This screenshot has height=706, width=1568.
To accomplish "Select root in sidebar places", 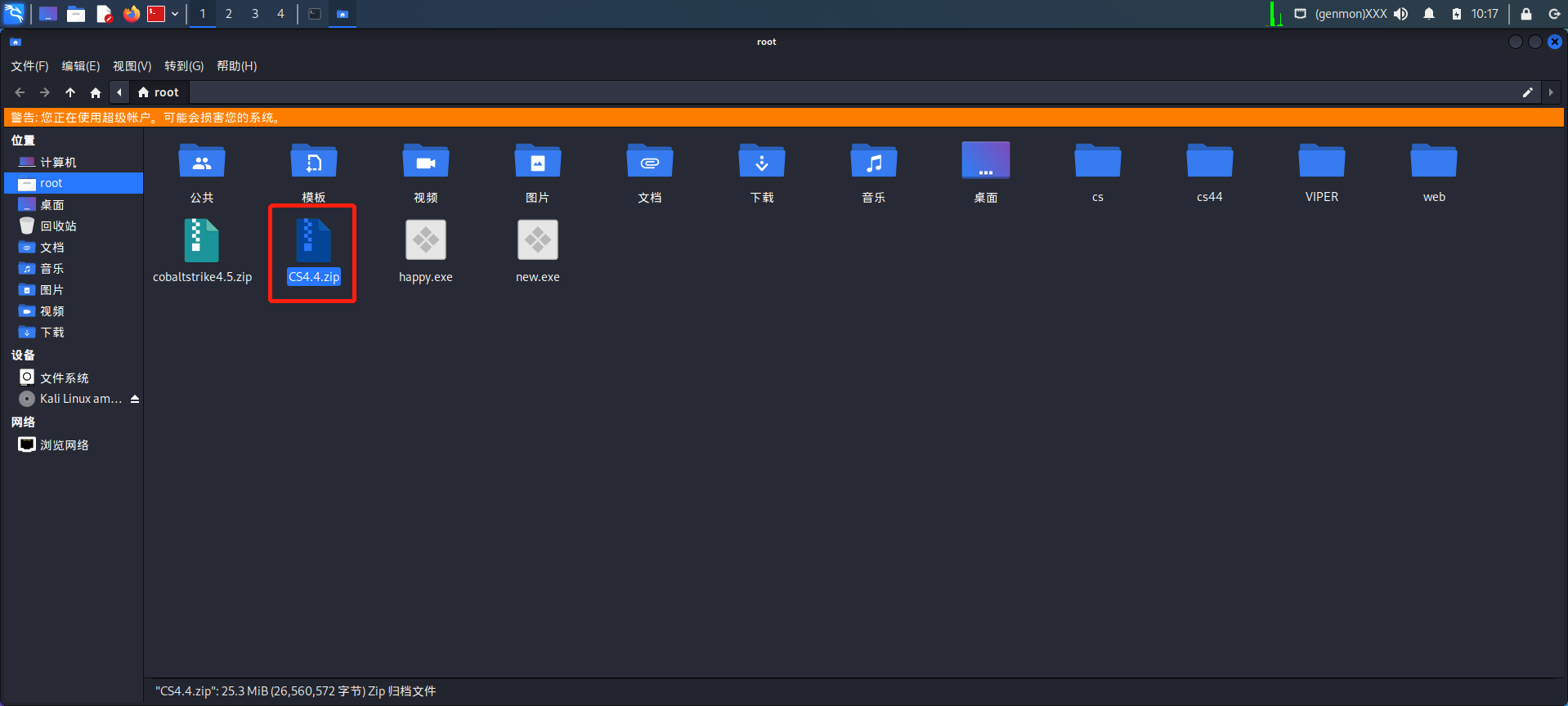I will coord(74,183).
